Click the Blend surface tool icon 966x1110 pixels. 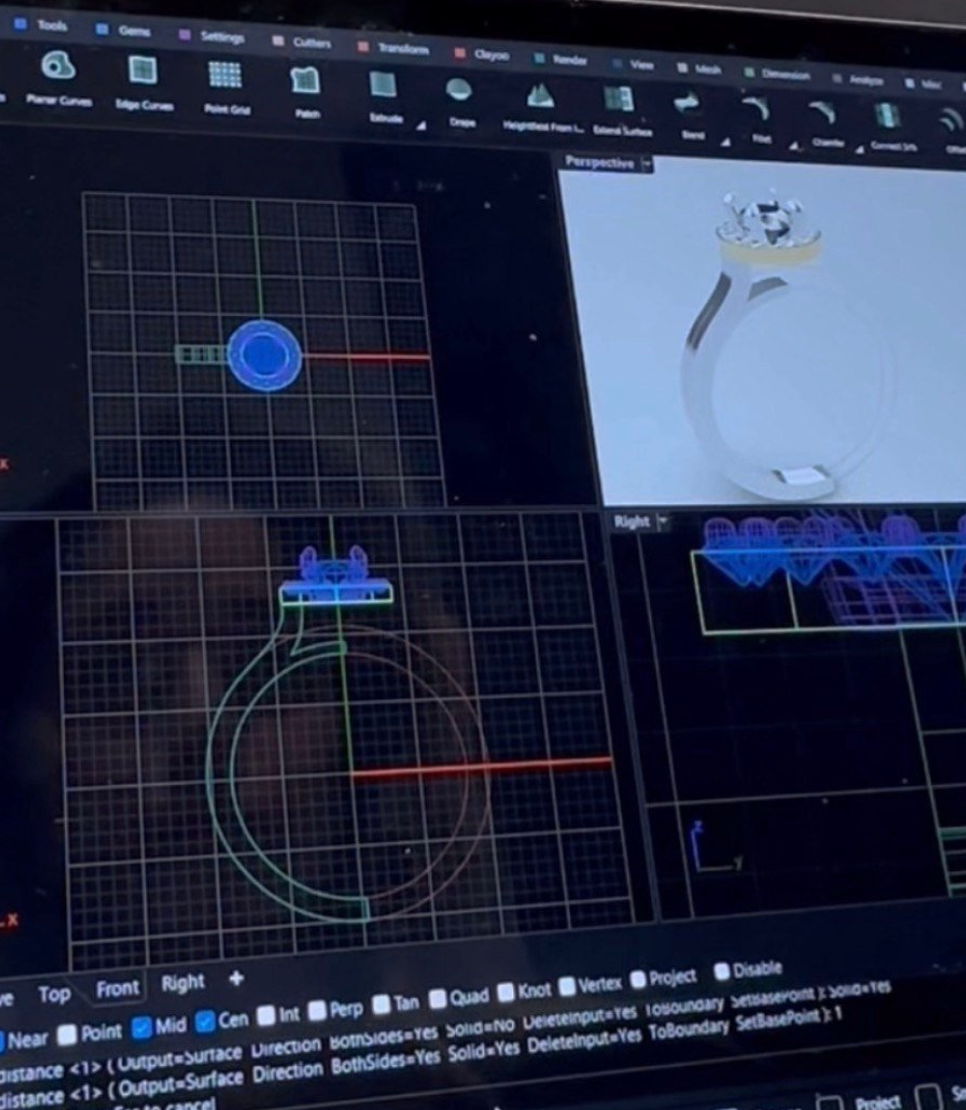[x=687, y=103]
